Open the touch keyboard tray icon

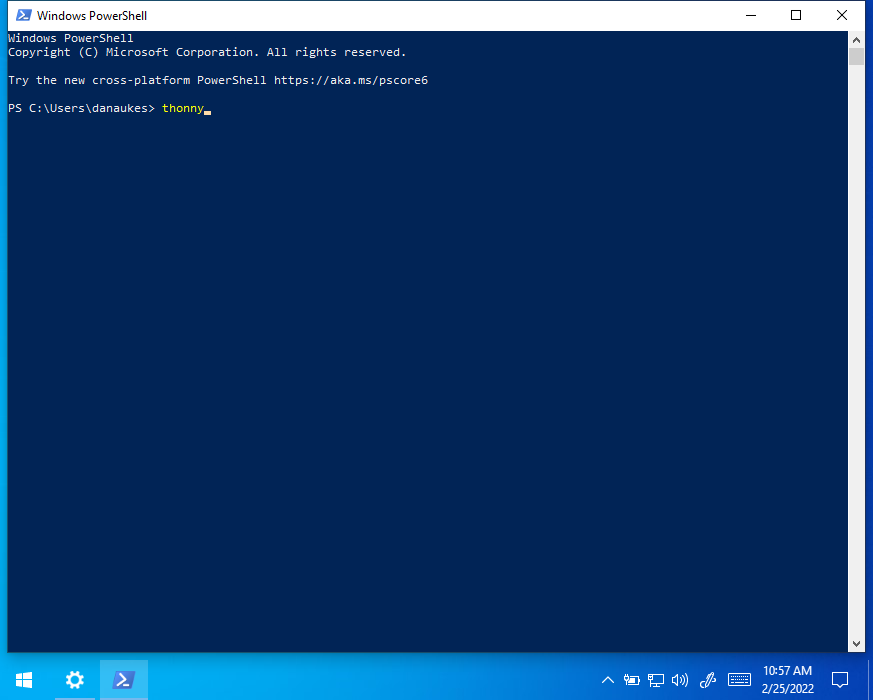(739, 680)
